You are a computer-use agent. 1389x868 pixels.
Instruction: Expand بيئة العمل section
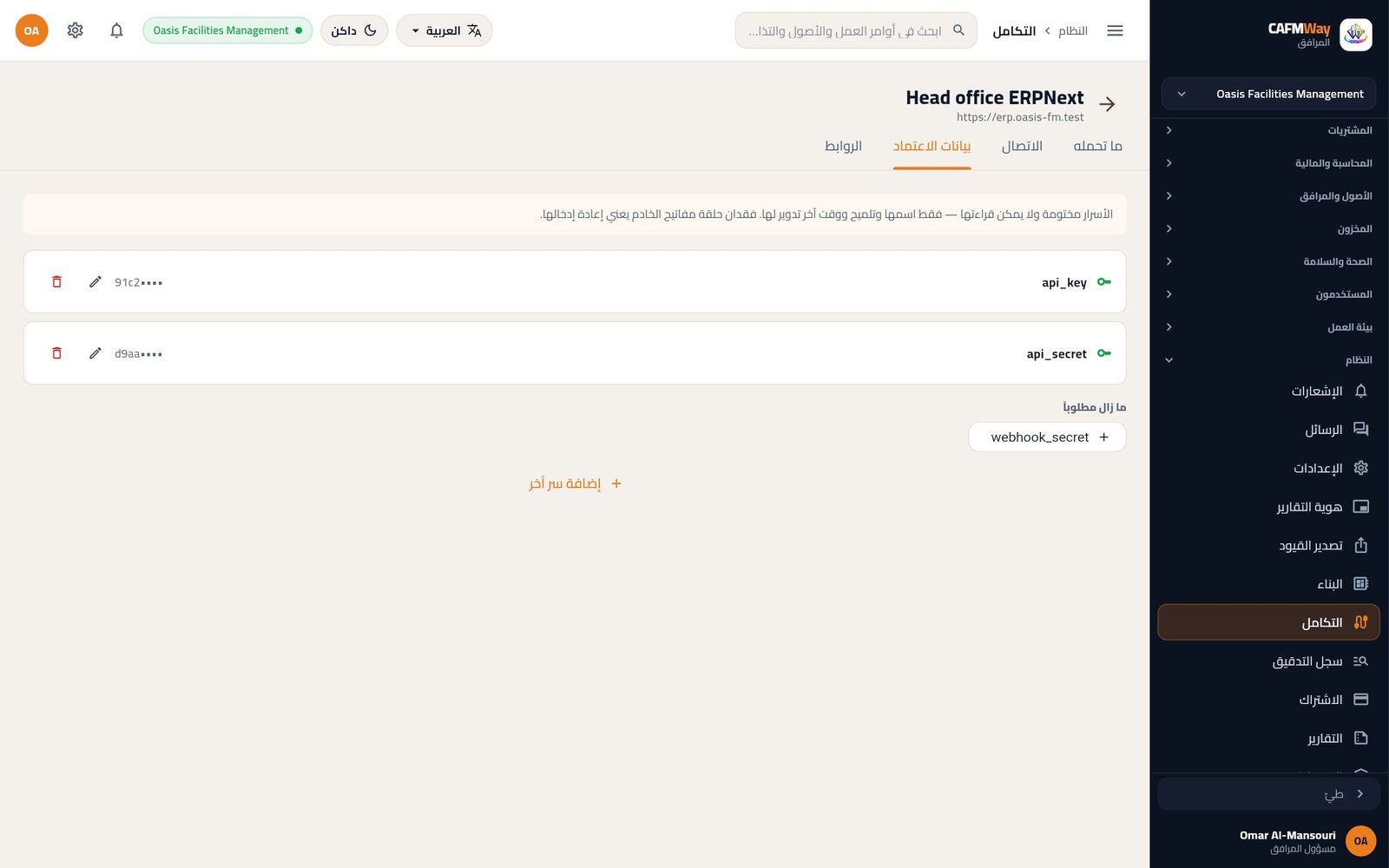pos(1269,327)
